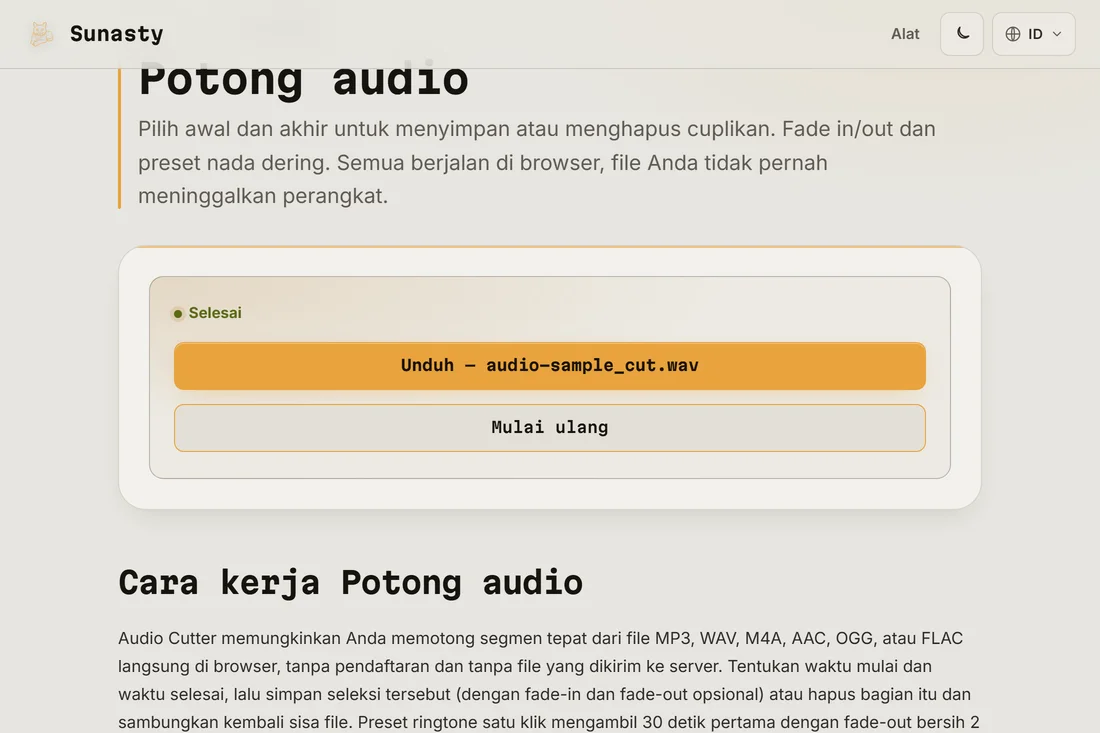Click the green Selesai status dot
The image size is (1100, 733).
[x=177, y=314]
